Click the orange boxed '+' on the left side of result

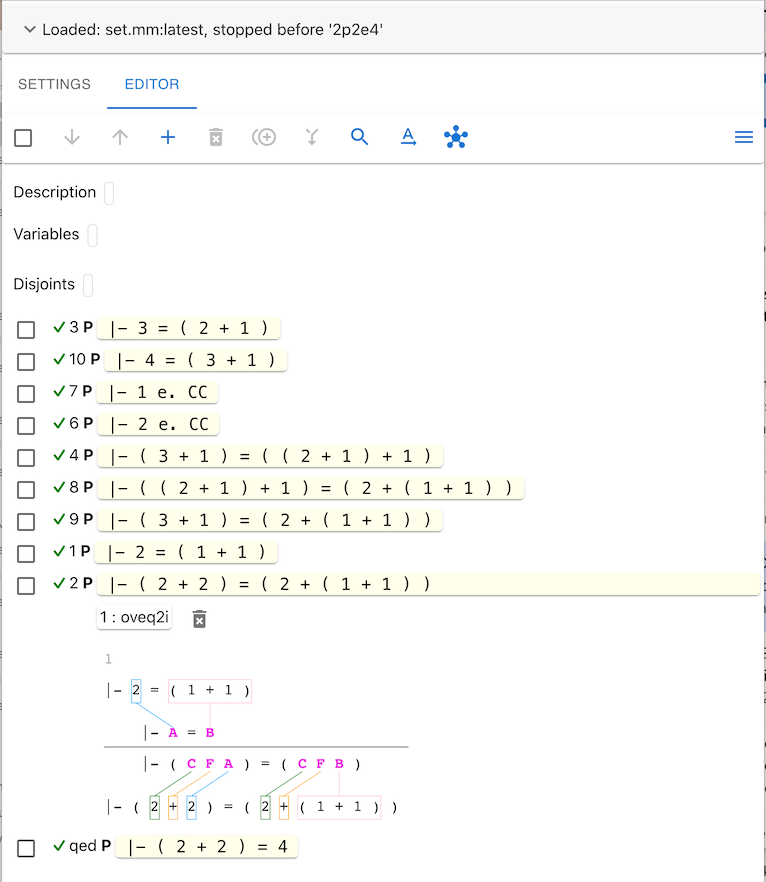[x=173, y=807]
